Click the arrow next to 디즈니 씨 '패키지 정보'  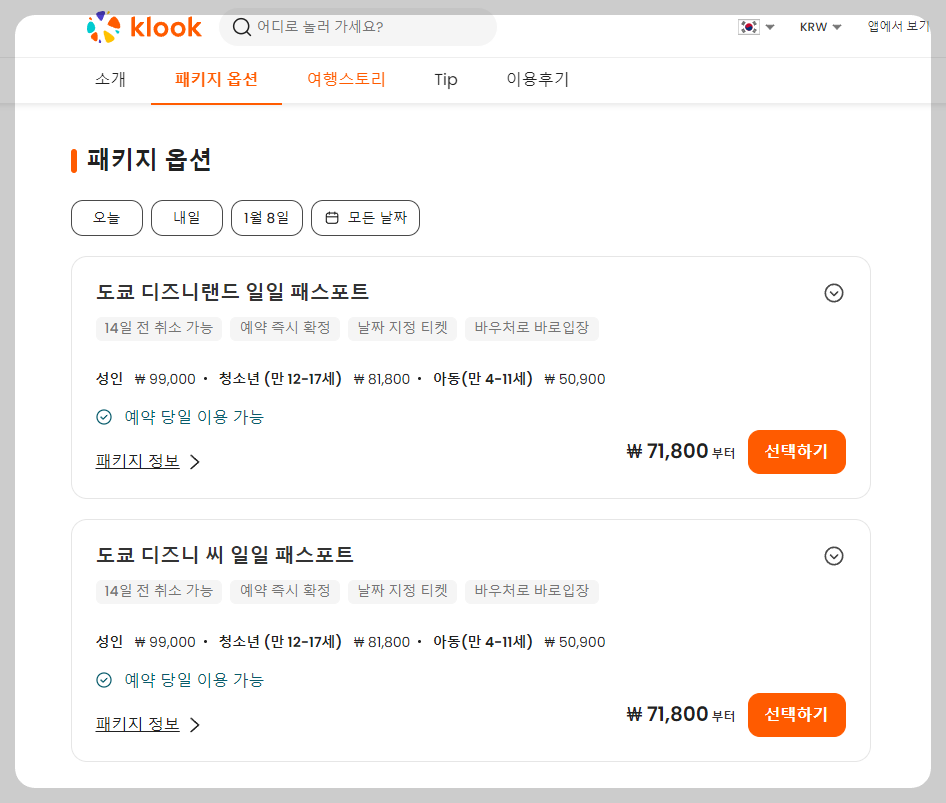point(195,725)
